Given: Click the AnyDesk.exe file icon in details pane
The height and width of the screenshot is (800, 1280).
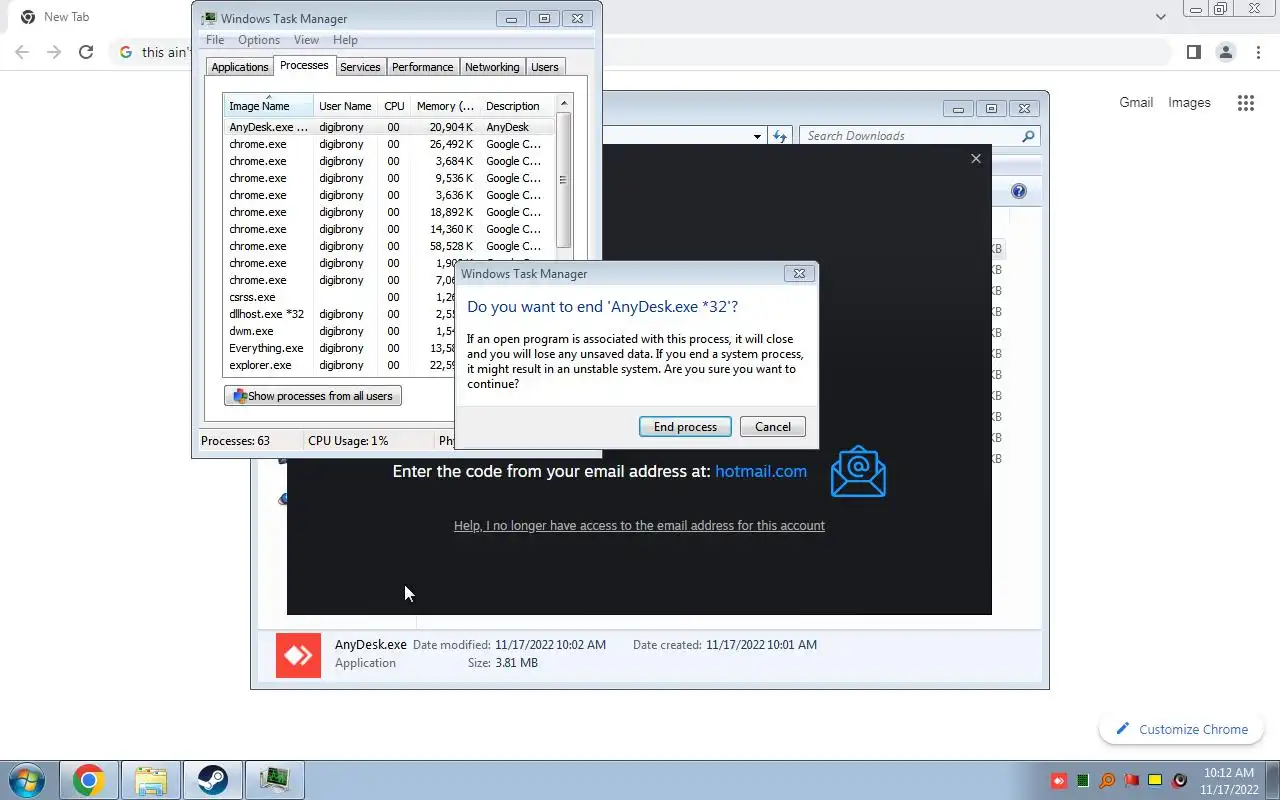Looking at the screenshot, I should click(x=298, y=655).
